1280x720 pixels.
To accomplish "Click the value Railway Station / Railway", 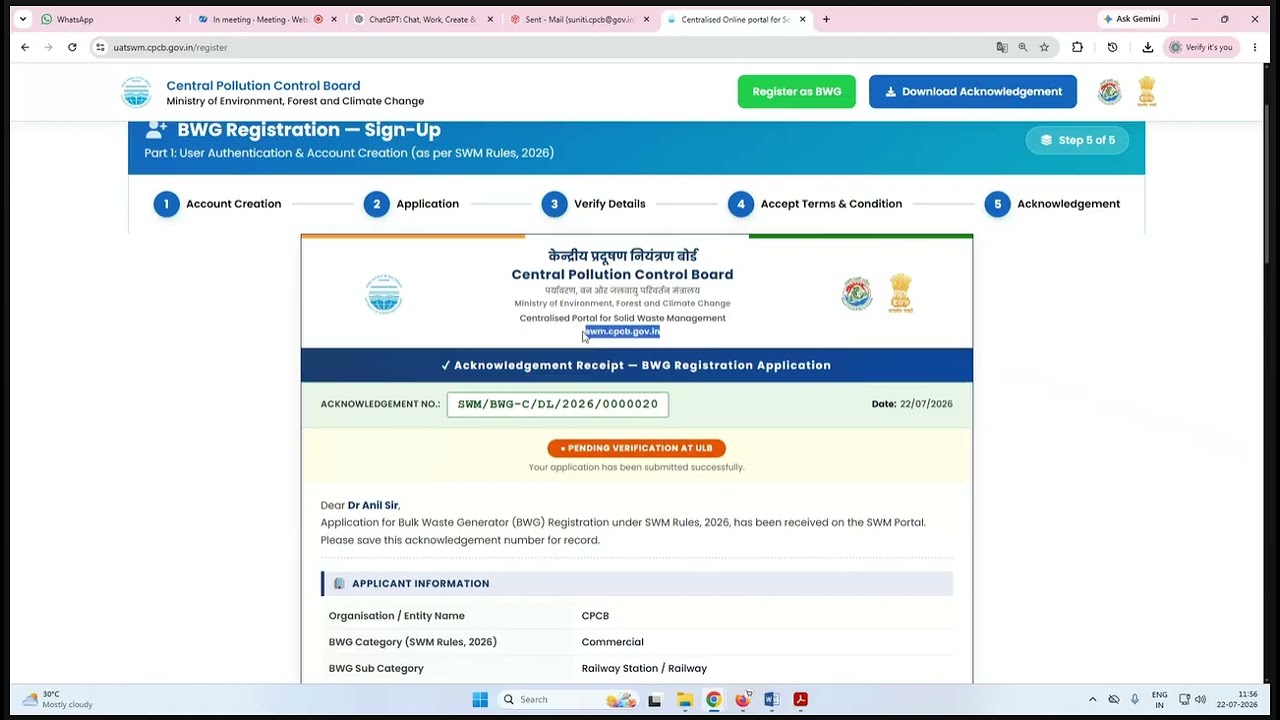I will [644, 668].
